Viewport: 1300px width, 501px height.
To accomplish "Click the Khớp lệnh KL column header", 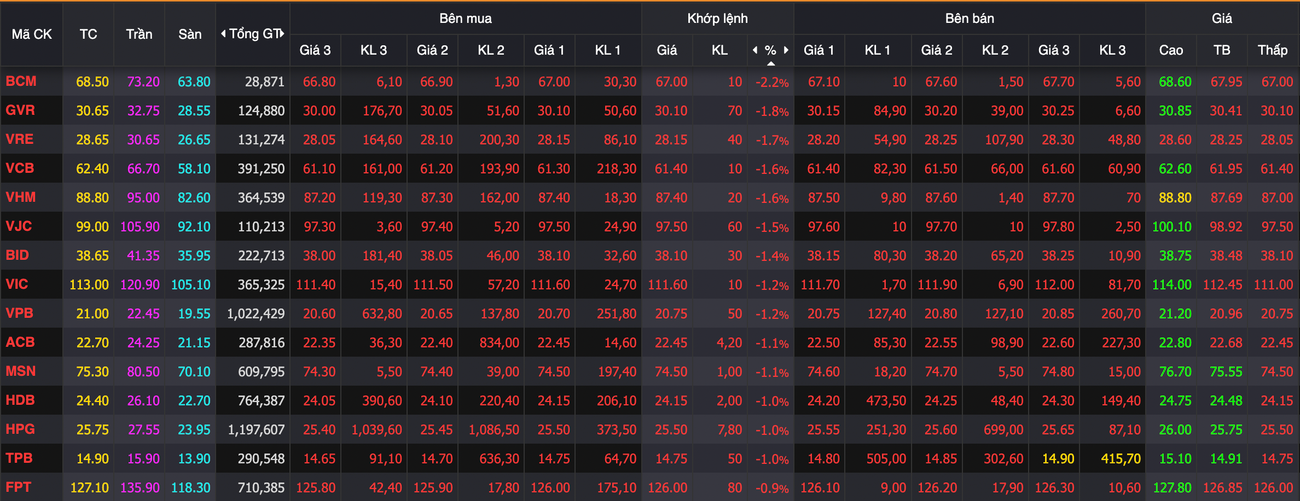I will coord(720,50).
